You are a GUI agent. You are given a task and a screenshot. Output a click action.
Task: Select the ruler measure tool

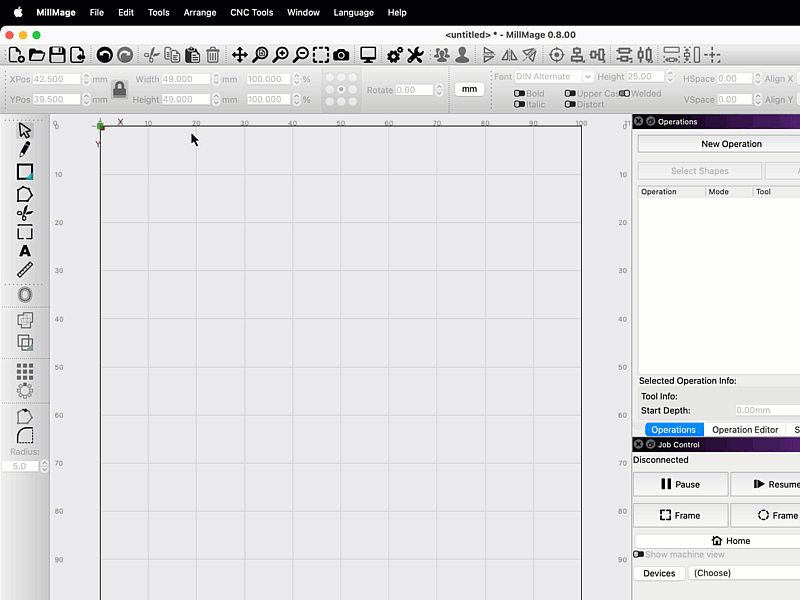tap(25, 270)
